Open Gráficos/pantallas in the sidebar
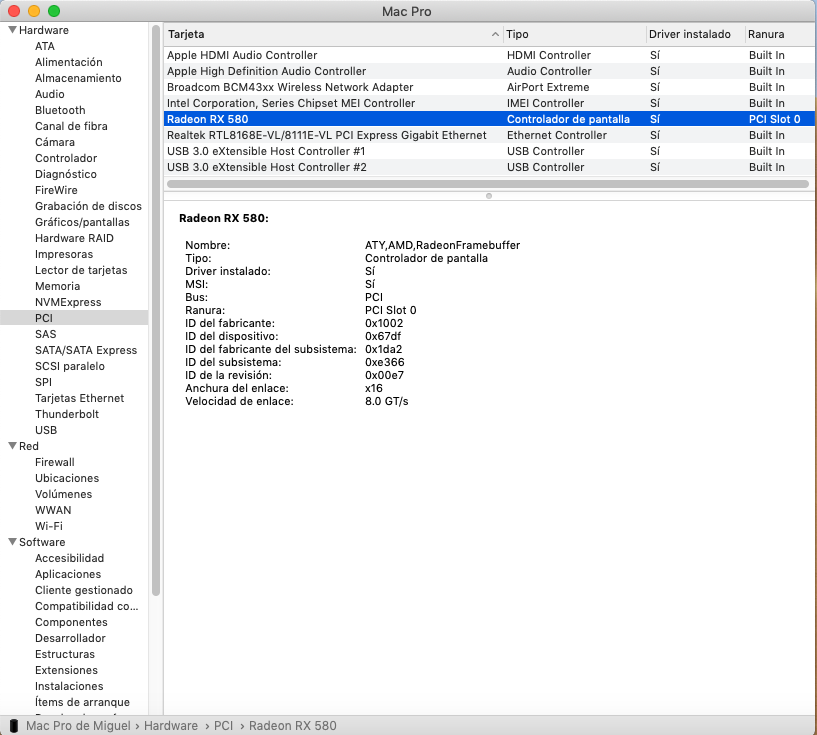This screenshot has height=735, width=817. (x=82, y=222)
